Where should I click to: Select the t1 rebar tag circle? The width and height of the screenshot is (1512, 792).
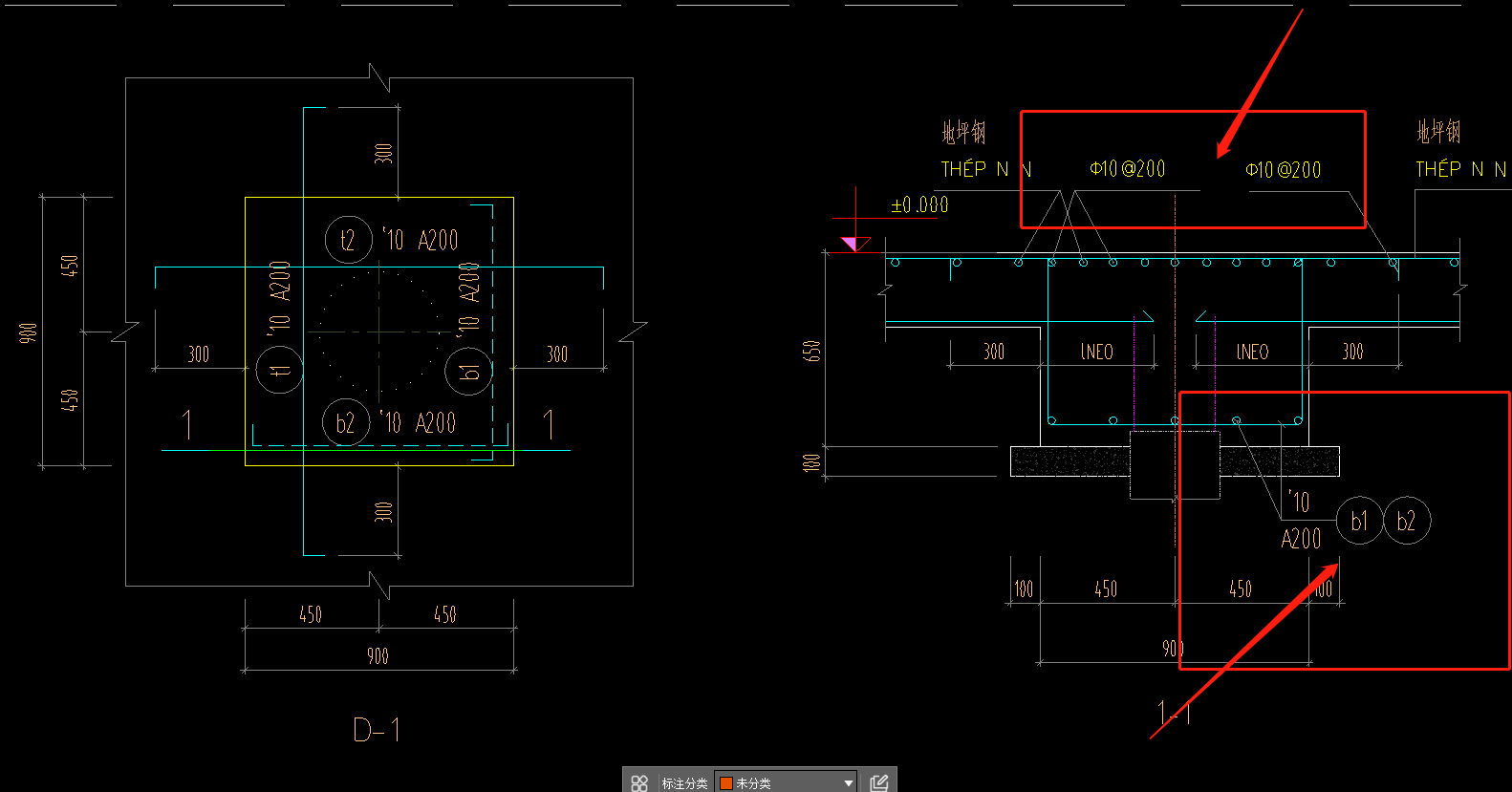click(279, 370)
